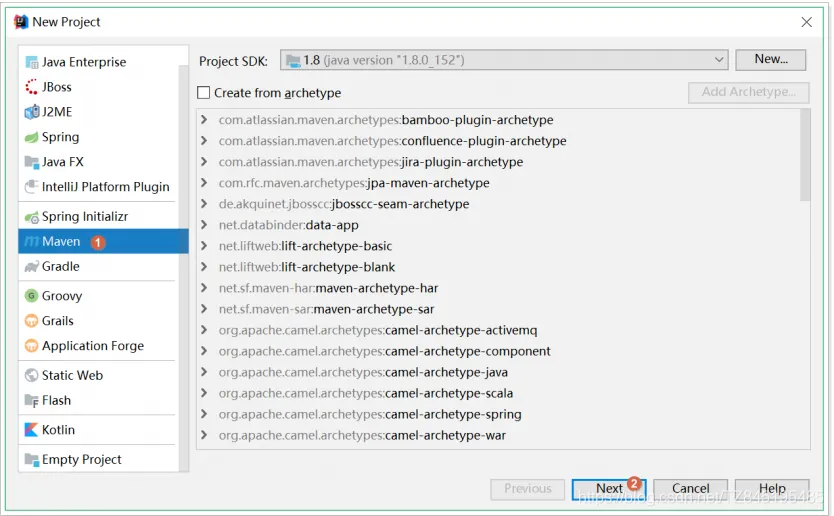Close the New Project dialog

tap(806, 22)
